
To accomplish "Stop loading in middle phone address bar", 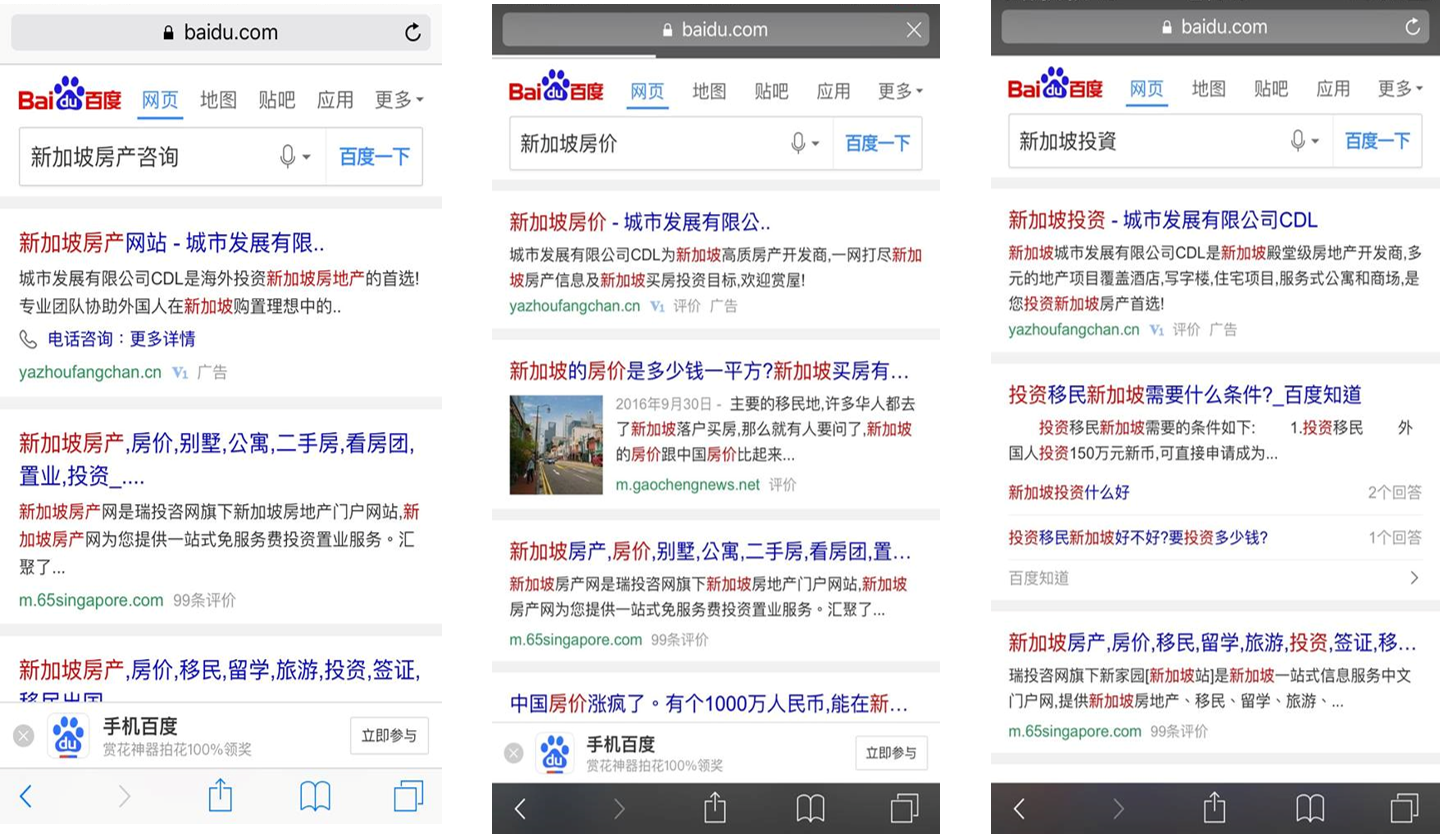I will 914,30.
